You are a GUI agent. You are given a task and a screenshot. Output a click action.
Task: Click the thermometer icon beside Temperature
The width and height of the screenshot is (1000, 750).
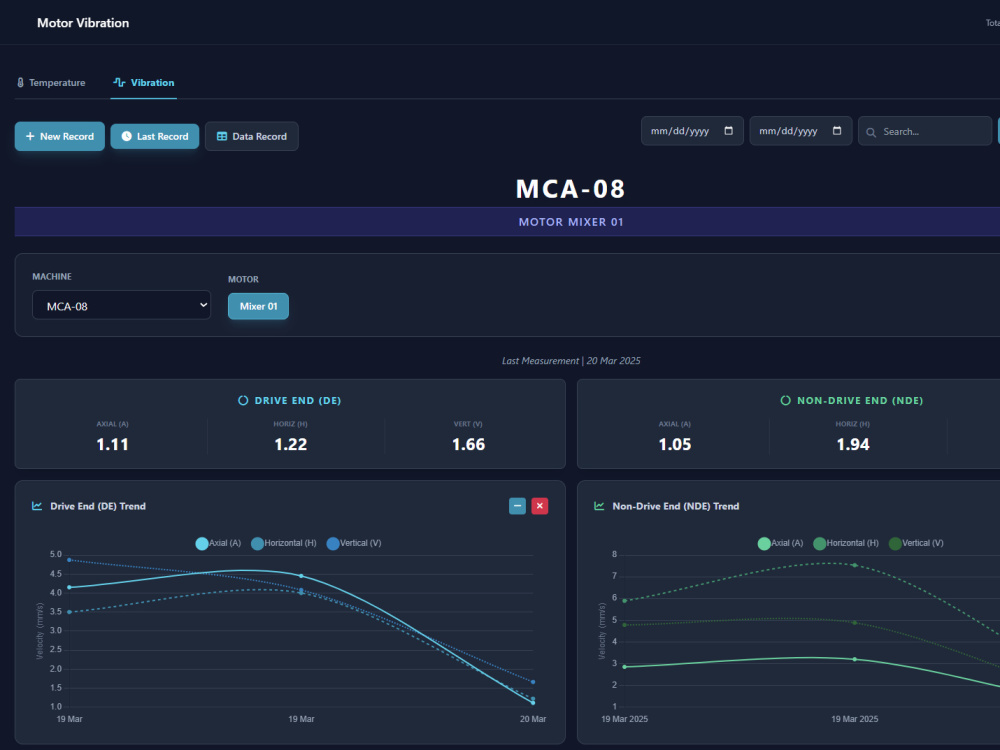(x=20, y=82)
